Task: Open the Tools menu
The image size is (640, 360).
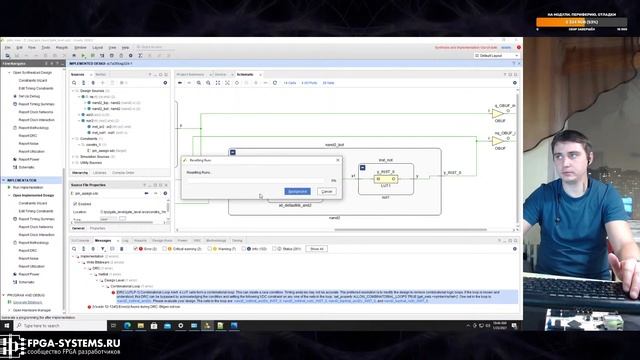Action: click(x=46, y=47)
